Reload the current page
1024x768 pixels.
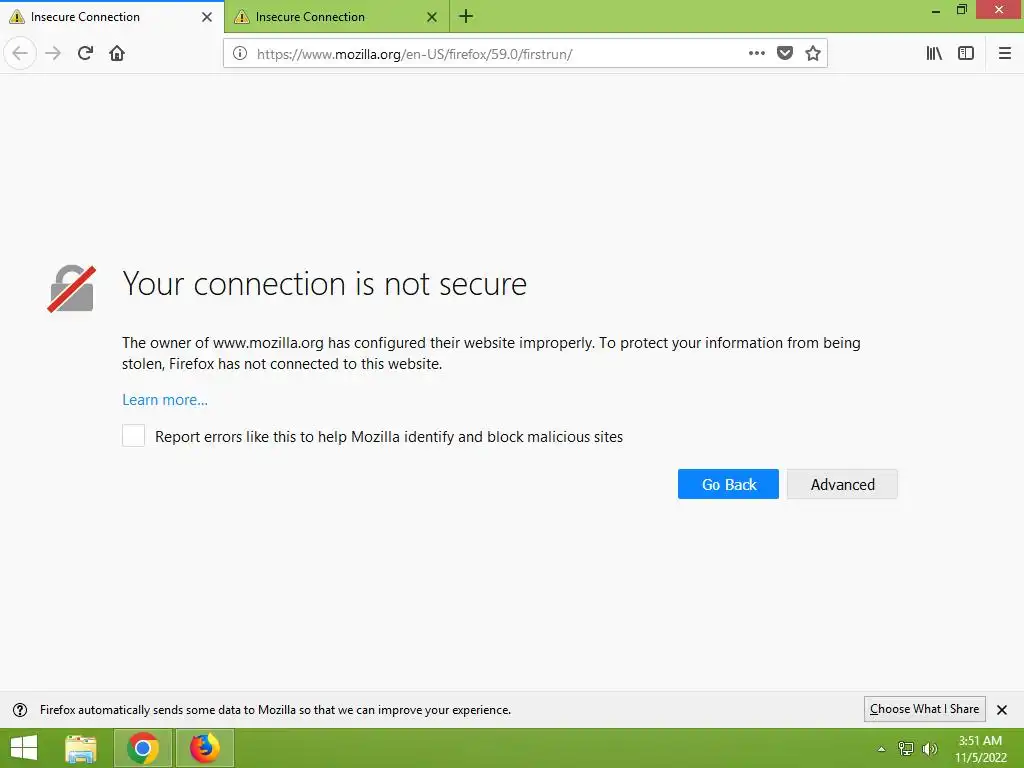tap(85, 54)
